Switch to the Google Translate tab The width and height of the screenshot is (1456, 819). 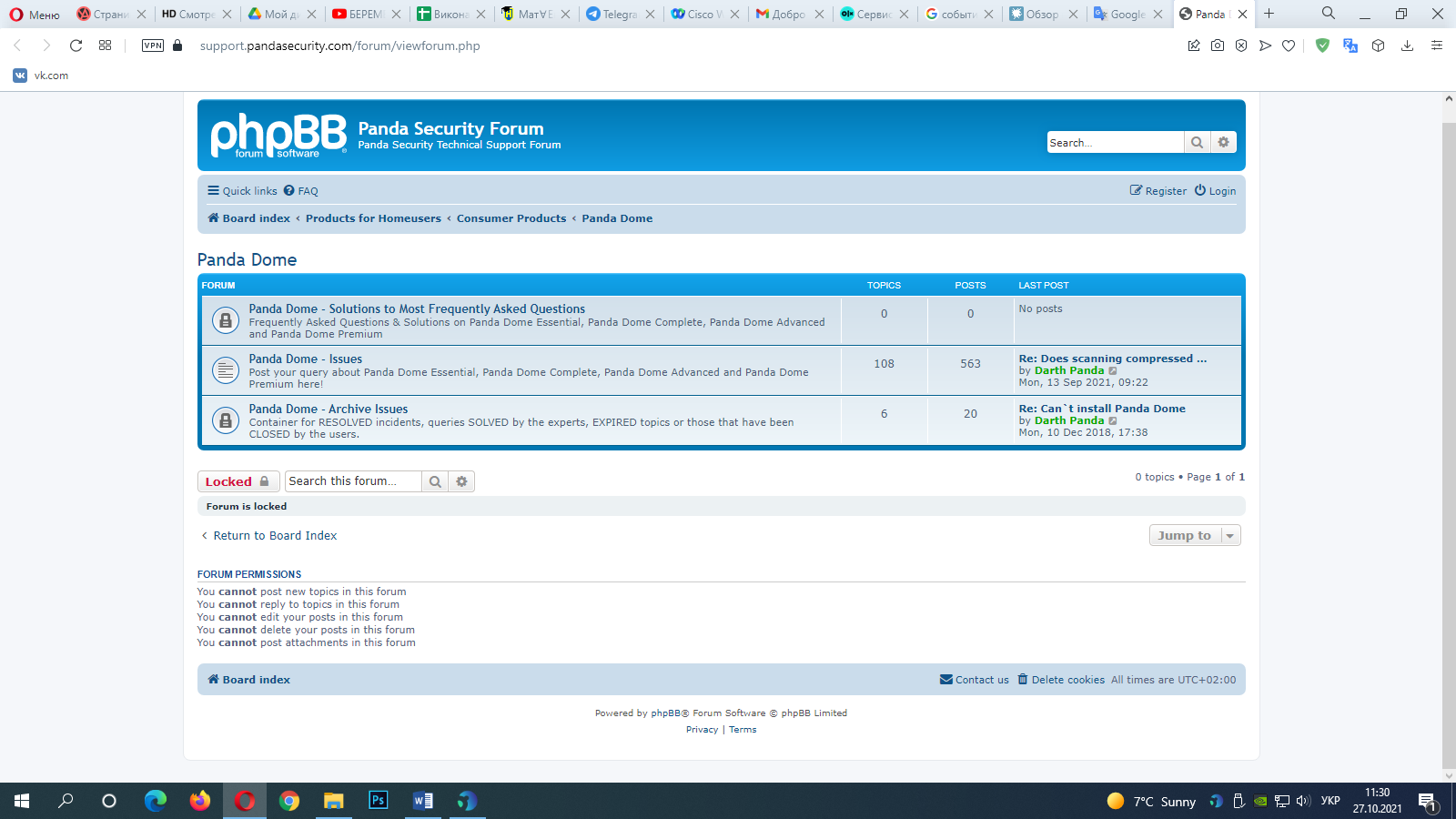click(x=1127, y=14)
